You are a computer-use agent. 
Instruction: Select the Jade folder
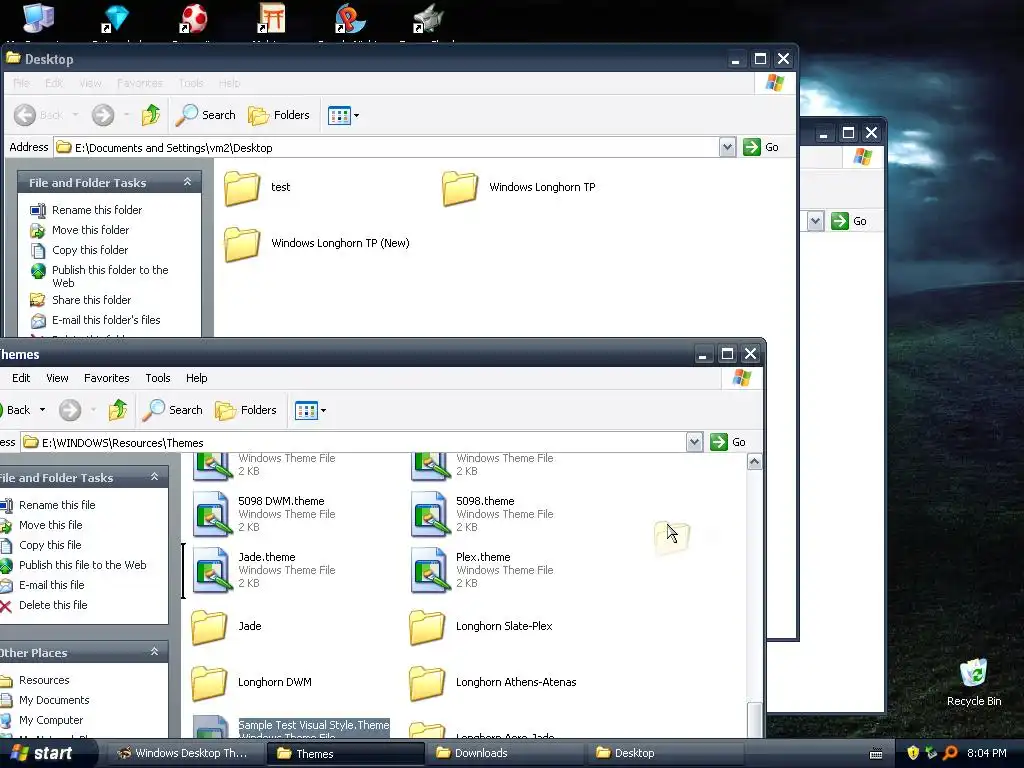point(226,627)
